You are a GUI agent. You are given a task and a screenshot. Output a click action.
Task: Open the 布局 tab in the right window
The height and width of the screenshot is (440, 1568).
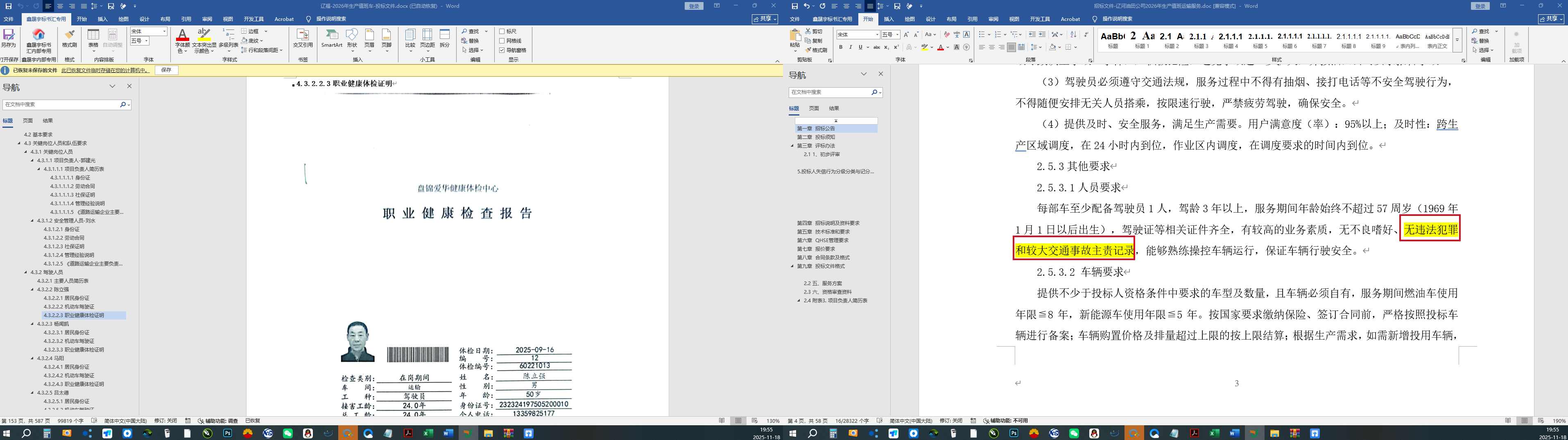click(951, 20)
